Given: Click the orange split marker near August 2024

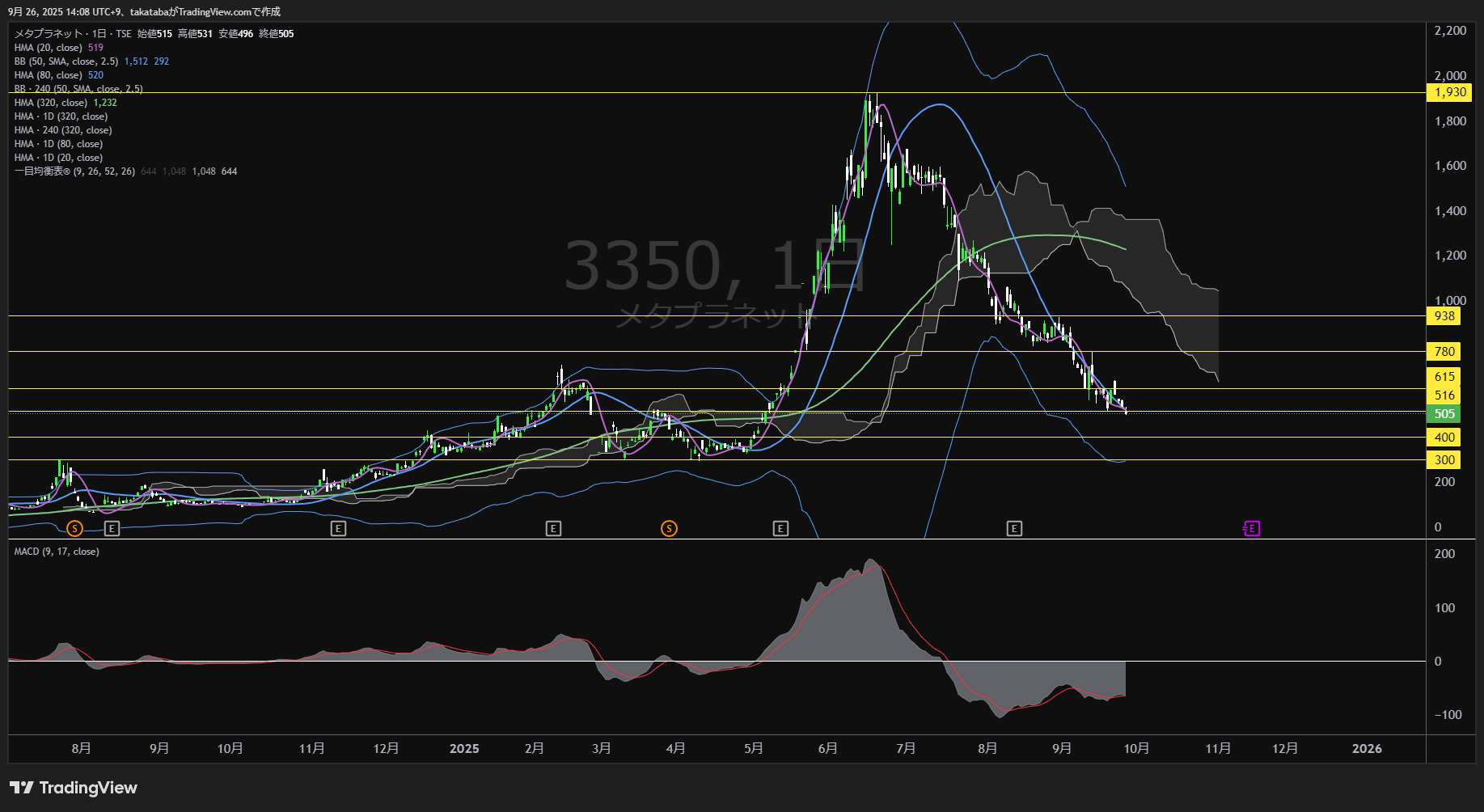Looking at the screenshot, I should [74, 528].
